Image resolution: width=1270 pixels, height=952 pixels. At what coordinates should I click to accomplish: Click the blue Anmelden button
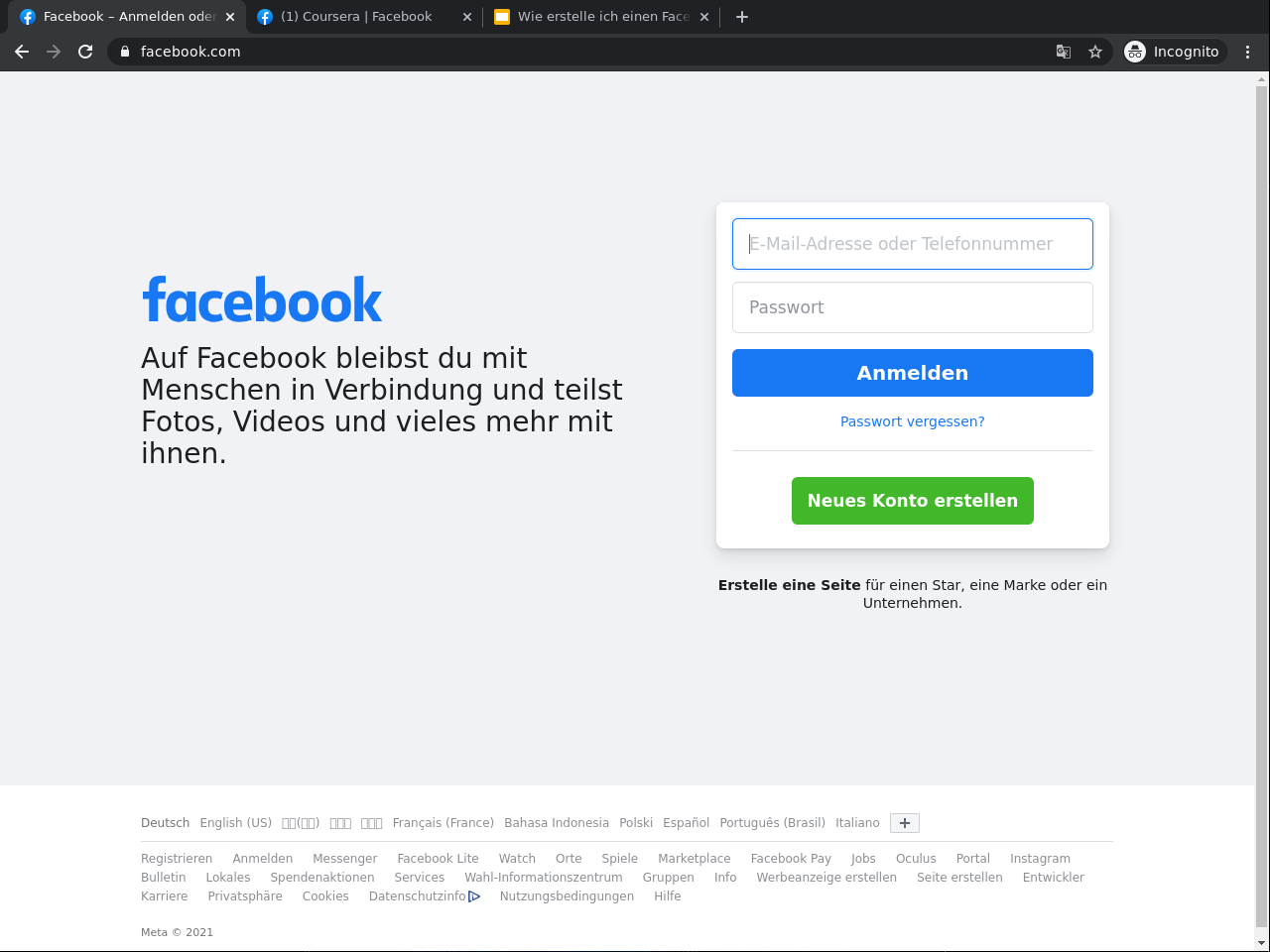click(913, 373)
